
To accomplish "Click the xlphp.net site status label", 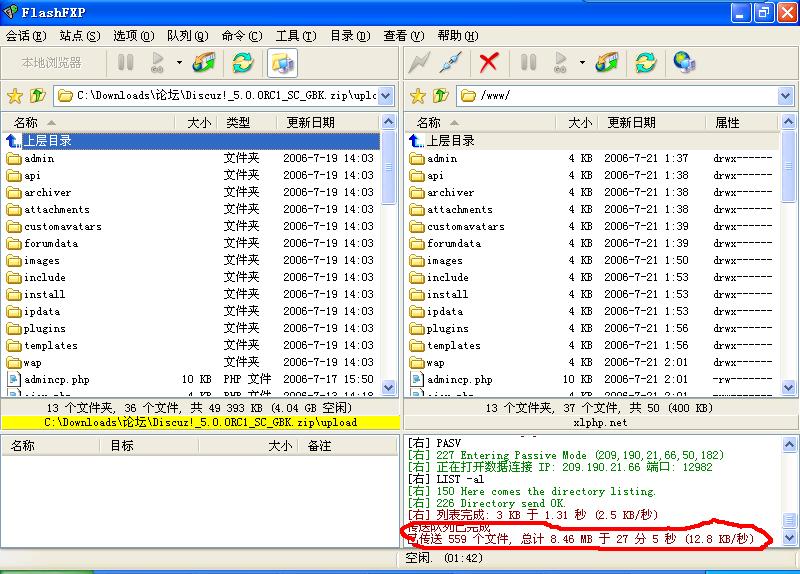I will (600, 422).
